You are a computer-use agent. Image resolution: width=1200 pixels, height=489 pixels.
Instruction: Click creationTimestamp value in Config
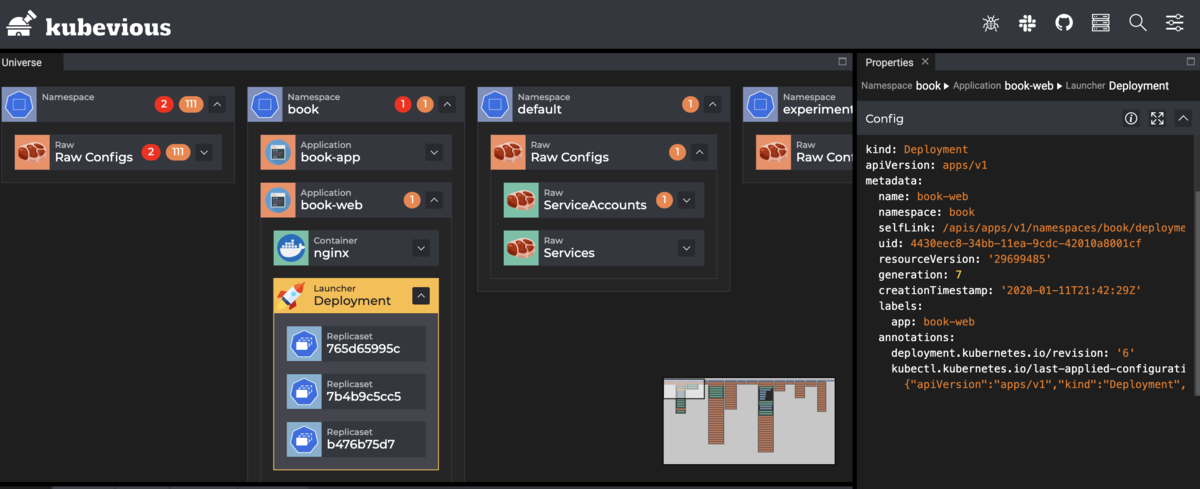click(1072, 291)
